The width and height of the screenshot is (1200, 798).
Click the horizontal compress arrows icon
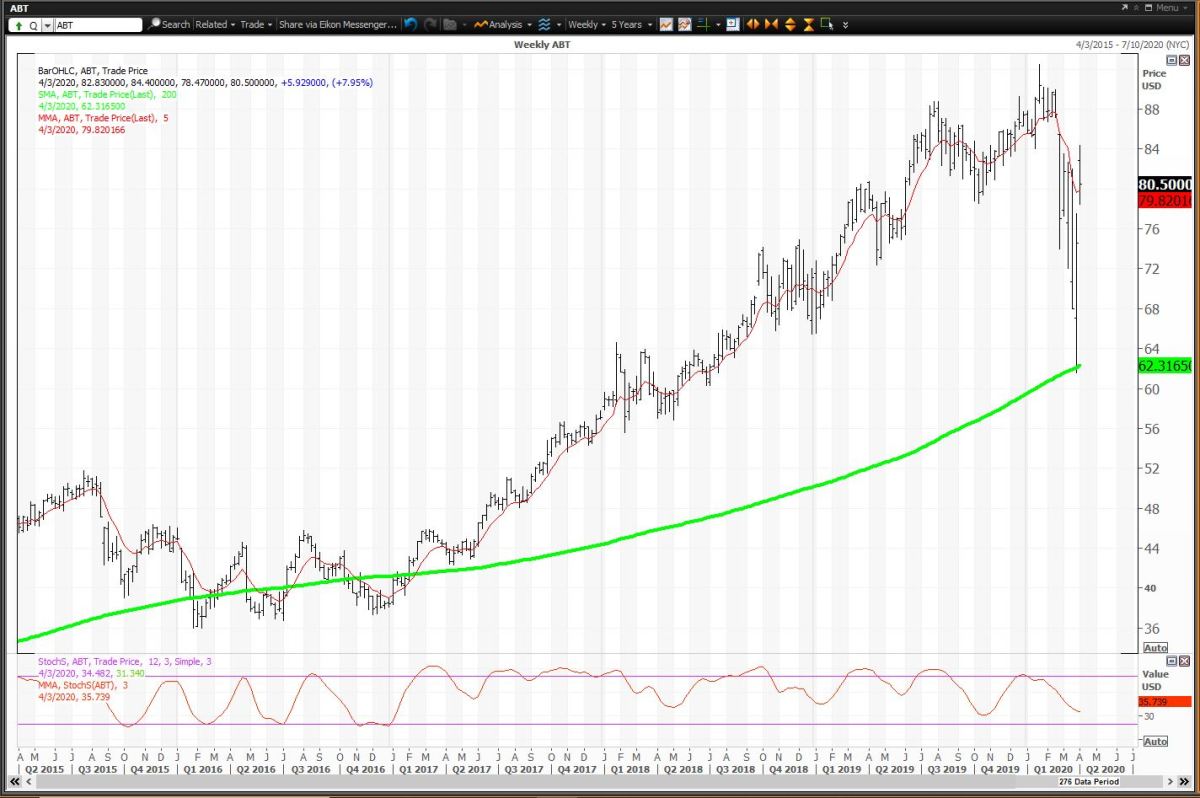pyautogui.click(x=771, y=24)
